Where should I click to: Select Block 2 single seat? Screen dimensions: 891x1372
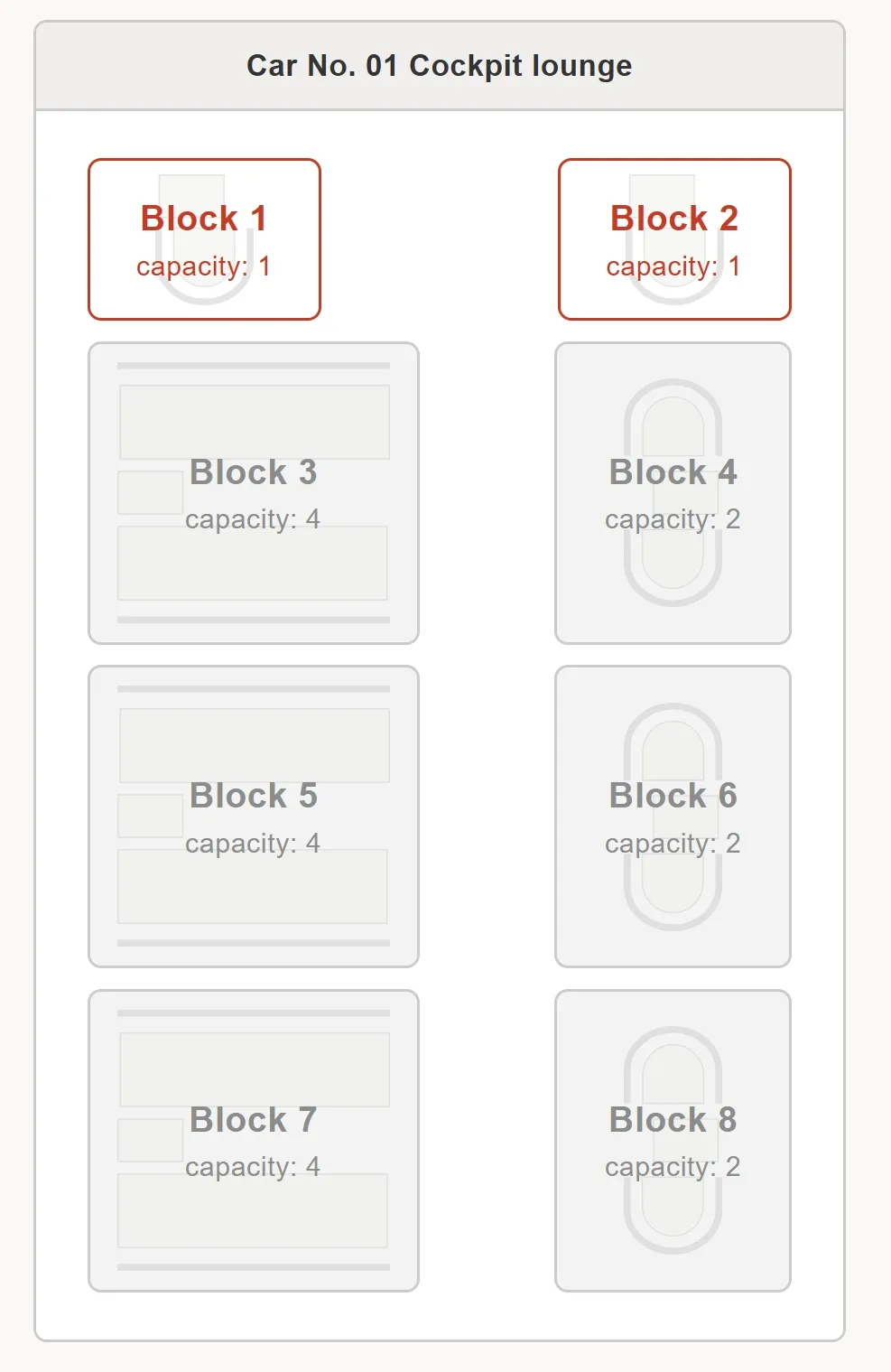click(x=674, y=238)
